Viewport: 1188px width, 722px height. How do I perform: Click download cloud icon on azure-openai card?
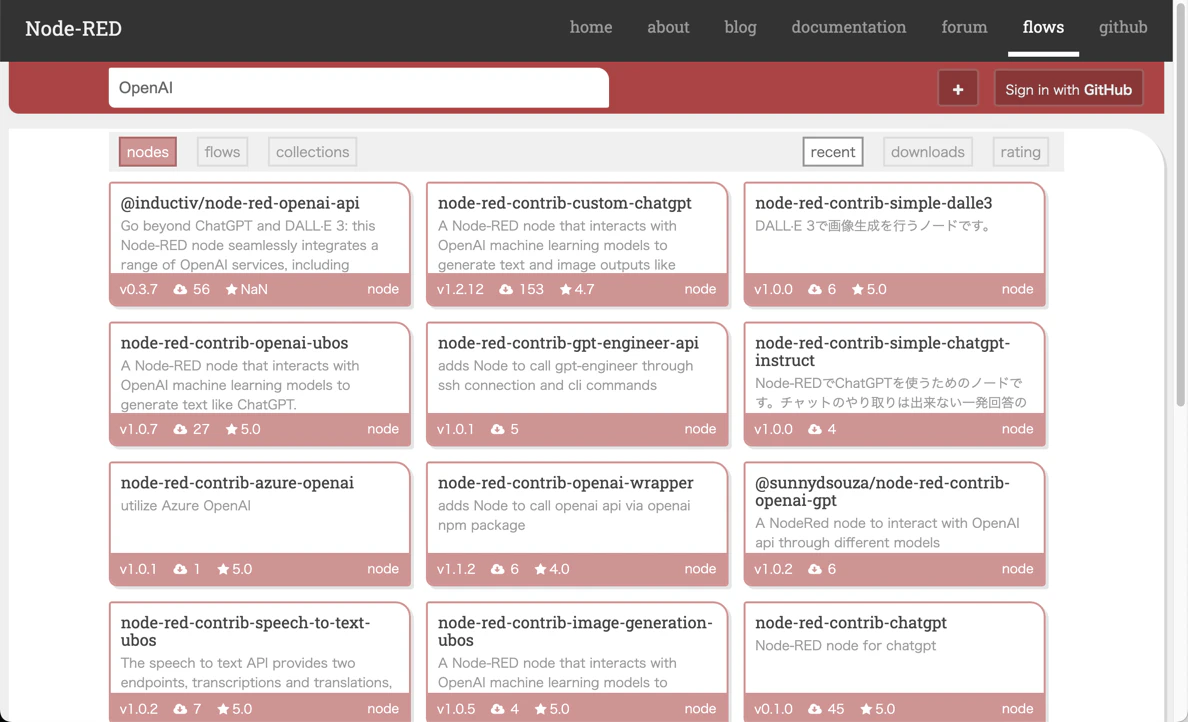coord(180,569)
